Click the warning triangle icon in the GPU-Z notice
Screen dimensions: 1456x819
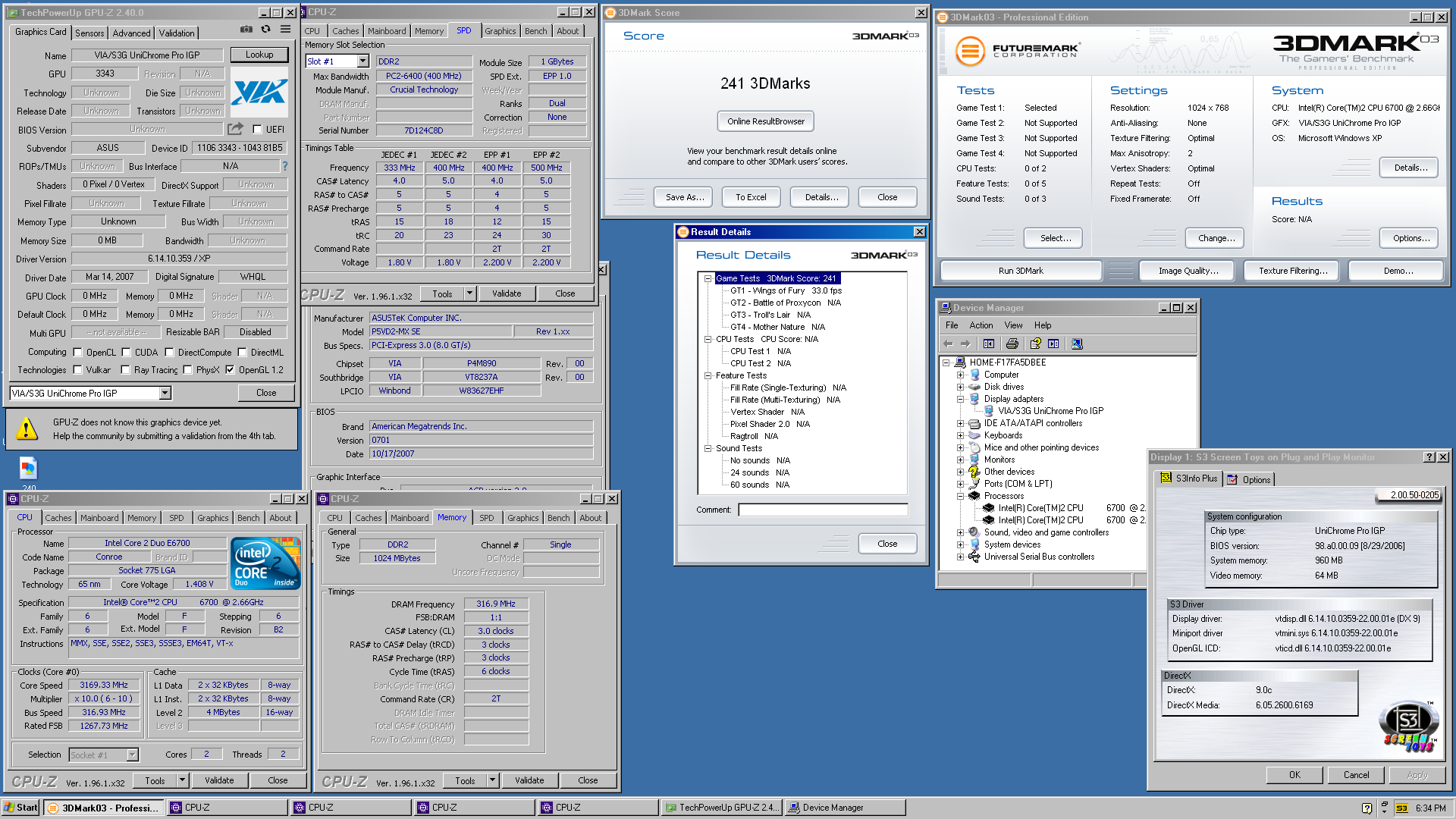pos(27,428)
